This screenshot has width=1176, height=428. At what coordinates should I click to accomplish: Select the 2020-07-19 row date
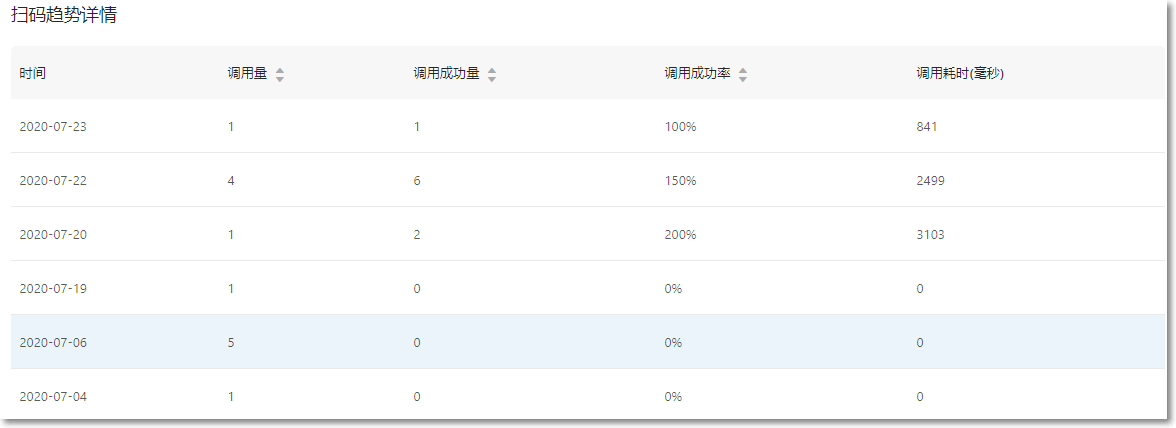point(53,289)
